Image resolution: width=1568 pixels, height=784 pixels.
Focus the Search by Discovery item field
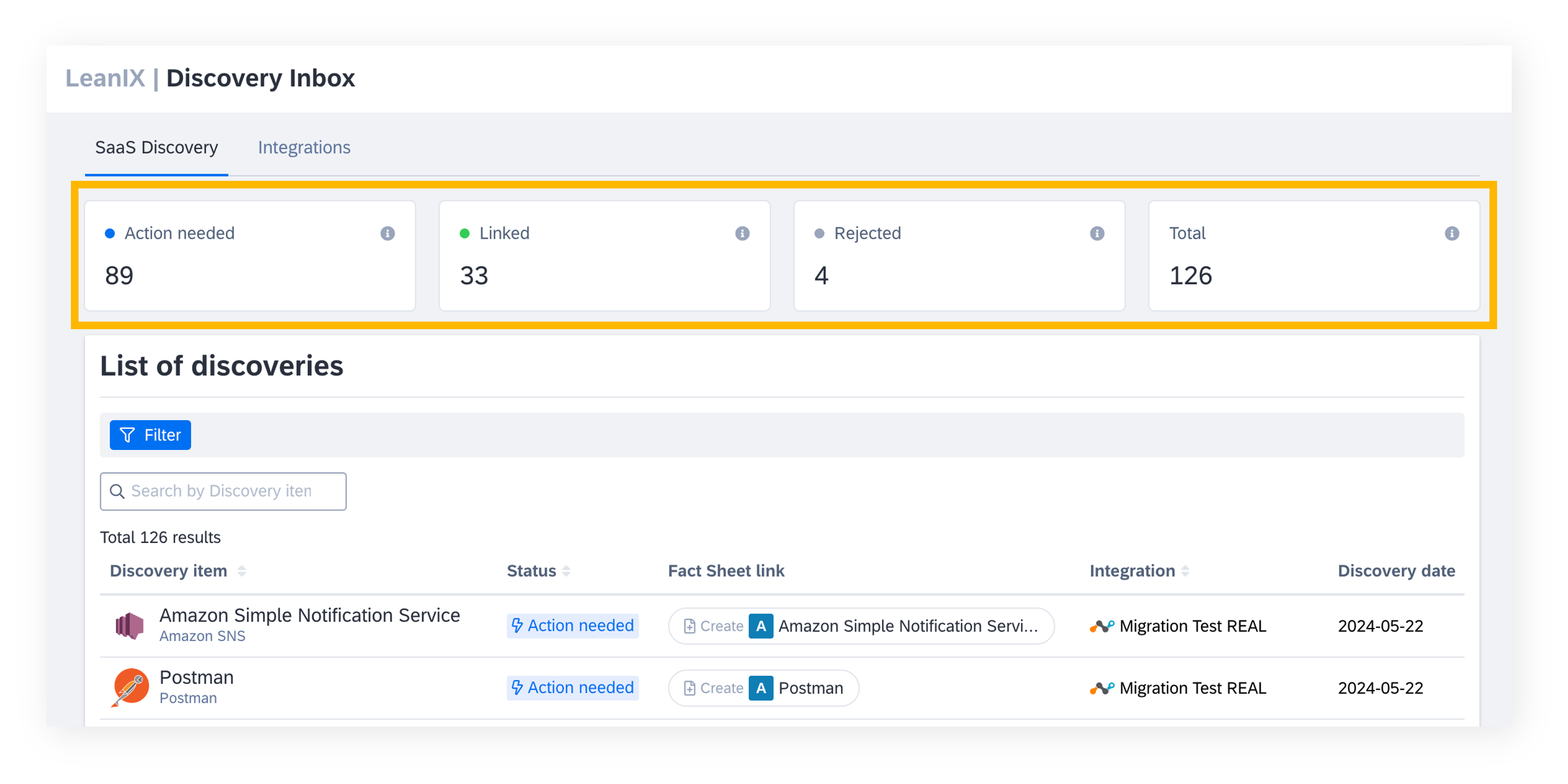[x=223, y=491]
